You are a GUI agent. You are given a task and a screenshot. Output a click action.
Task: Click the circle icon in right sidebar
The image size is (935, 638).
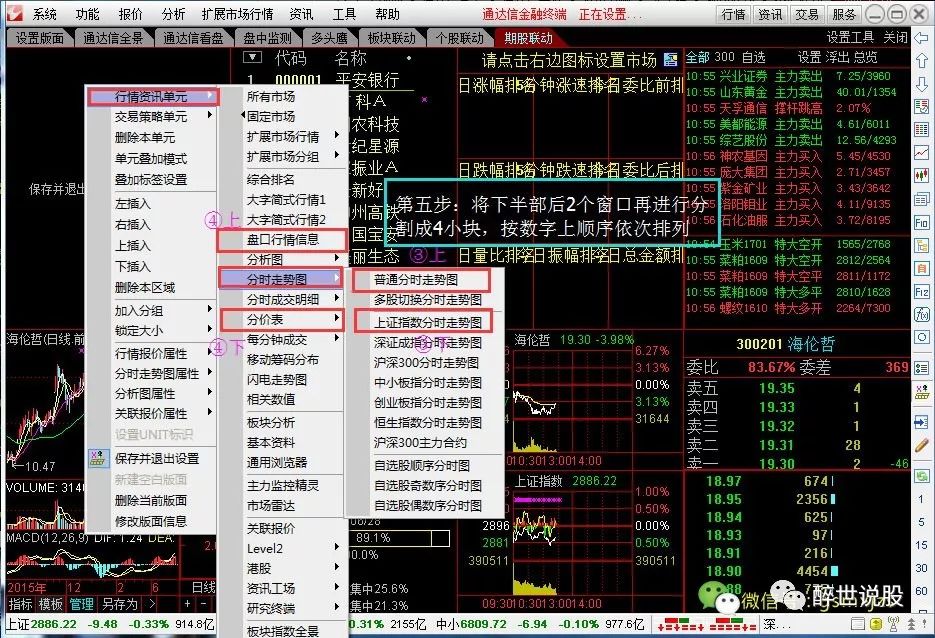pyautogui.click(x=921, y=337)
